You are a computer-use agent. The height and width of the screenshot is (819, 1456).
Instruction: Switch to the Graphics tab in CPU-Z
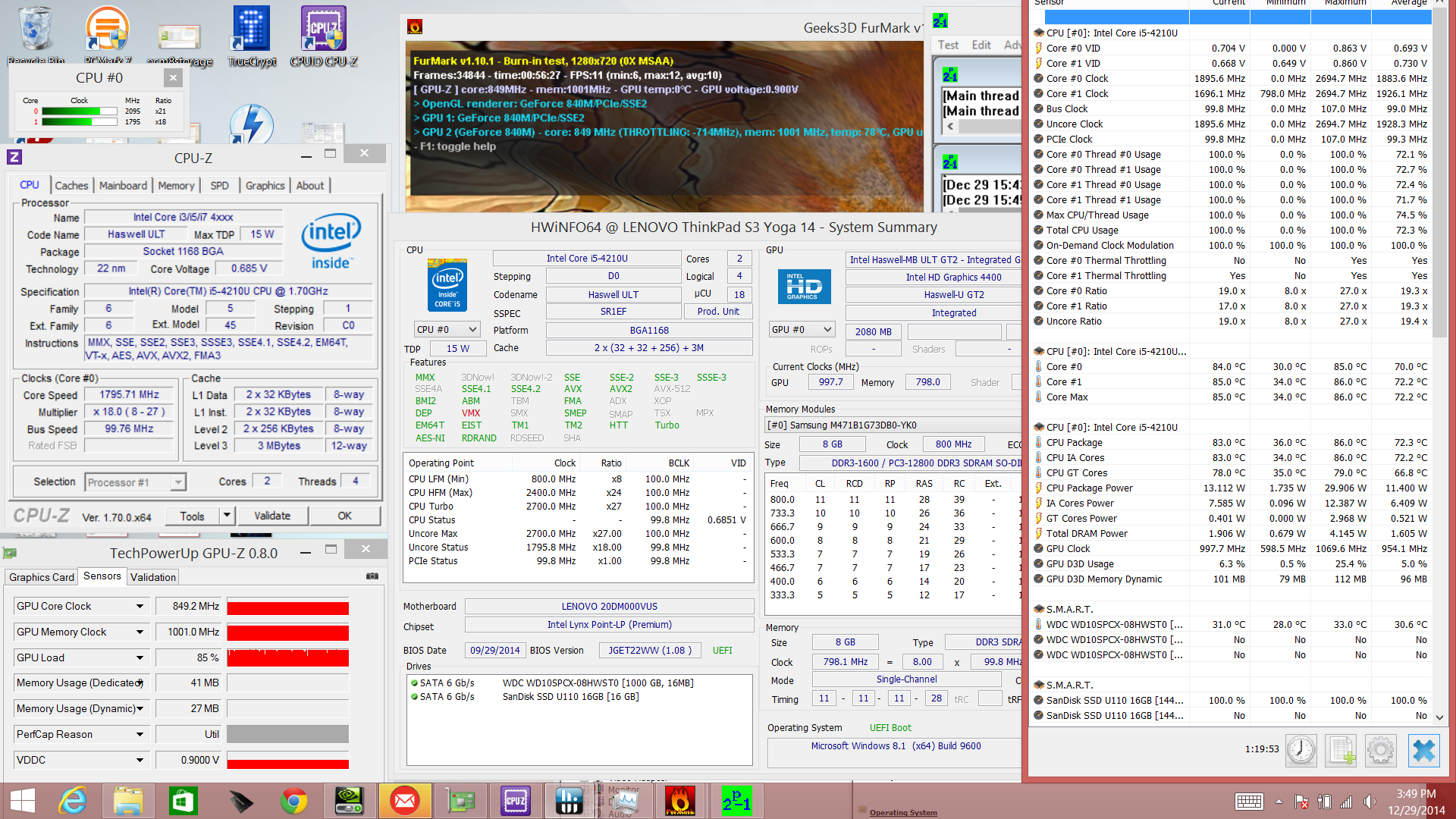click(265, 186)
